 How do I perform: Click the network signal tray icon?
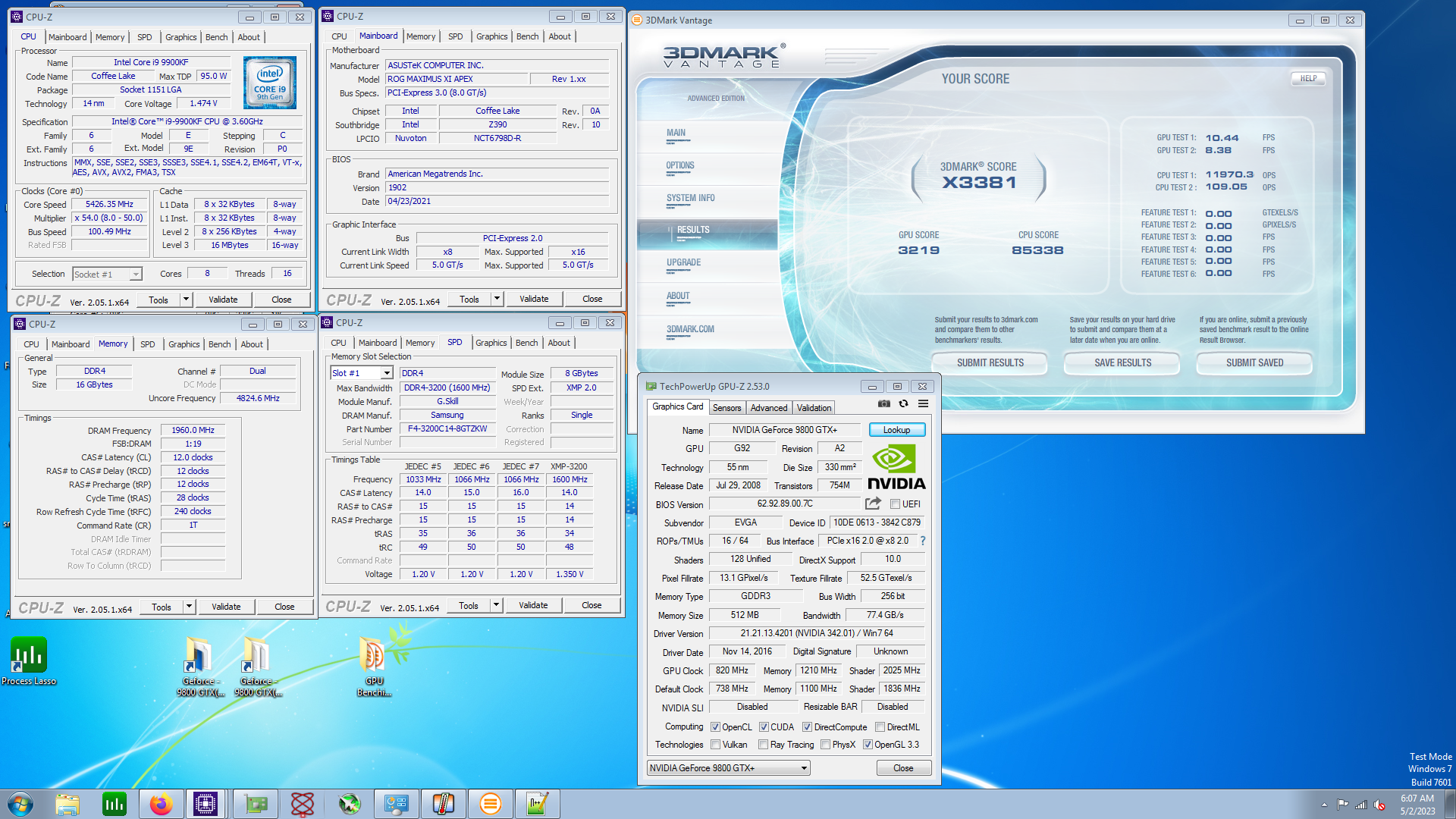1361,805
